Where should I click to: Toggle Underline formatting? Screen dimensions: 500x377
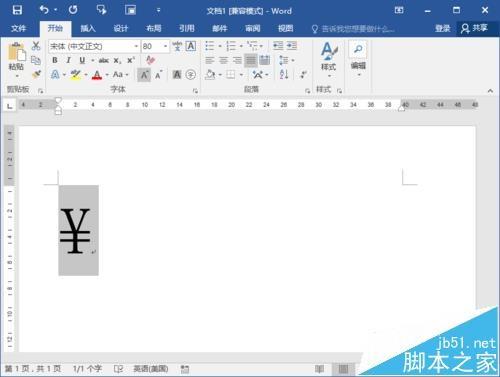point(82,60)
